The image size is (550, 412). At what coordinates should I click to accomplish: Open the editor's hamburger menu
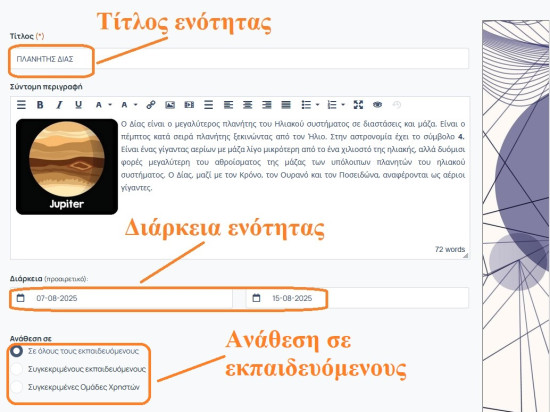click(21, 104)
